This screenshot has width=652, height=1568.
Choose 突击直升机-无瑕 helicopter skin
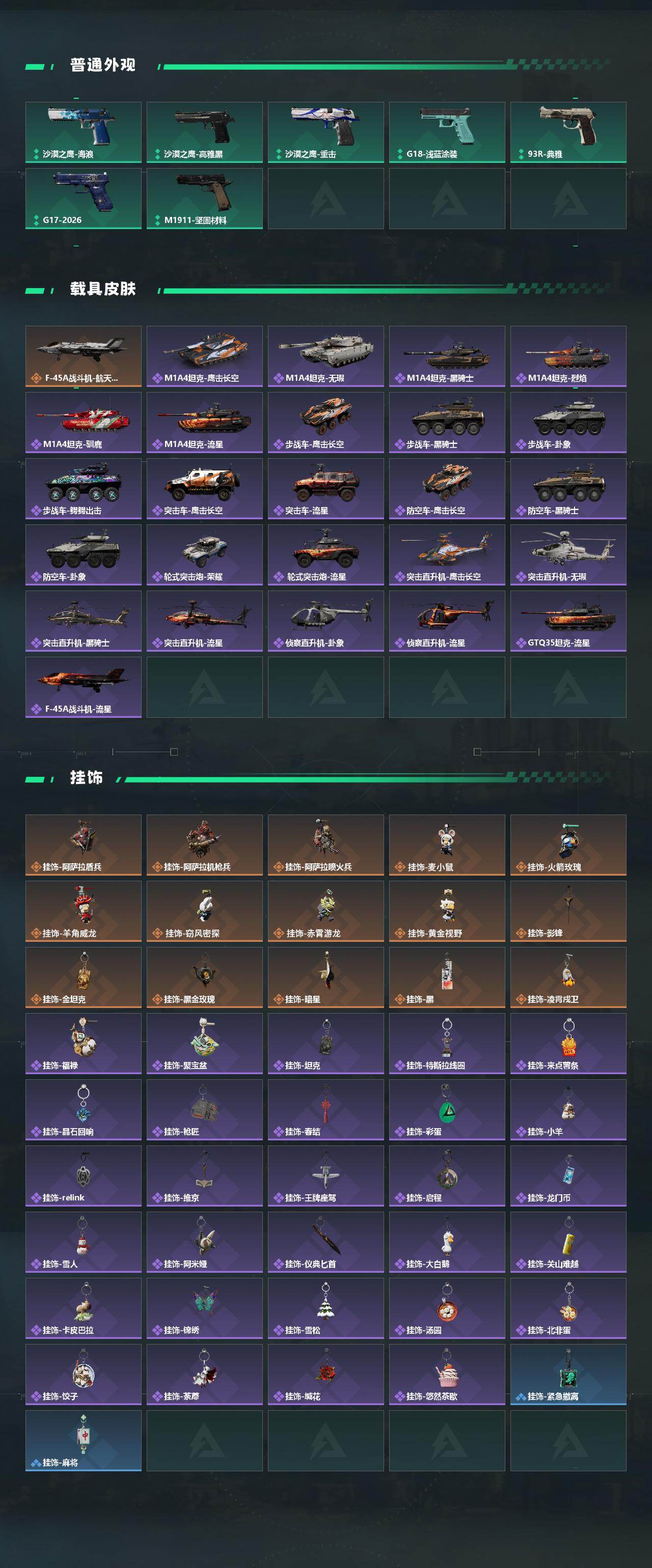click(x=568, y=555)
